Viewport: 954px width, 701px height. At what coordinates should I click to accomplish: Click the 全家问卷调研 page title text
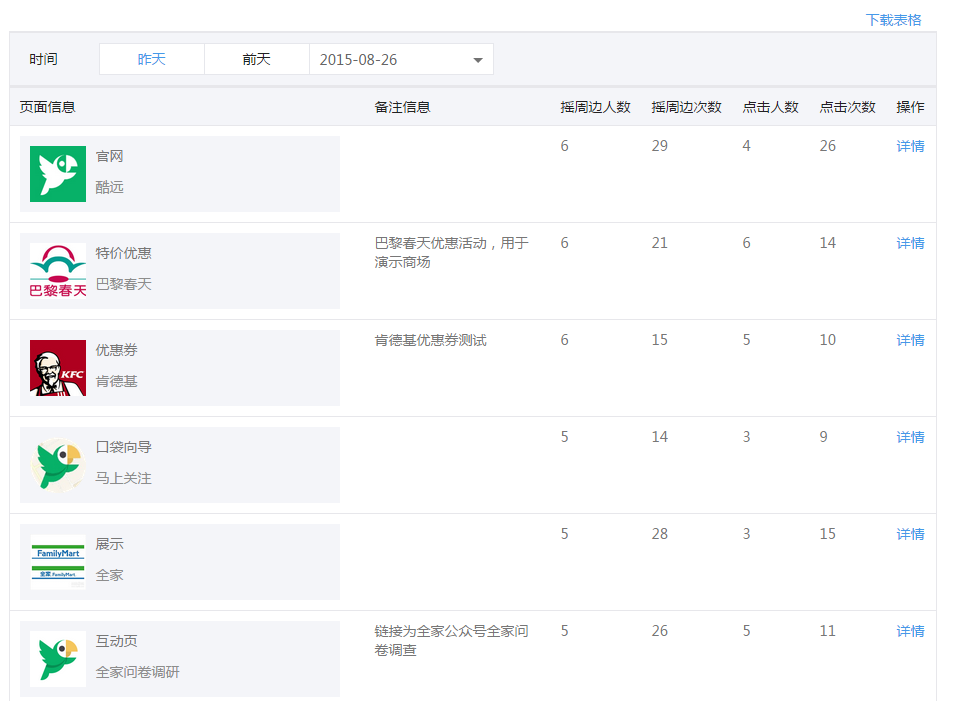(x=138, y=672)
